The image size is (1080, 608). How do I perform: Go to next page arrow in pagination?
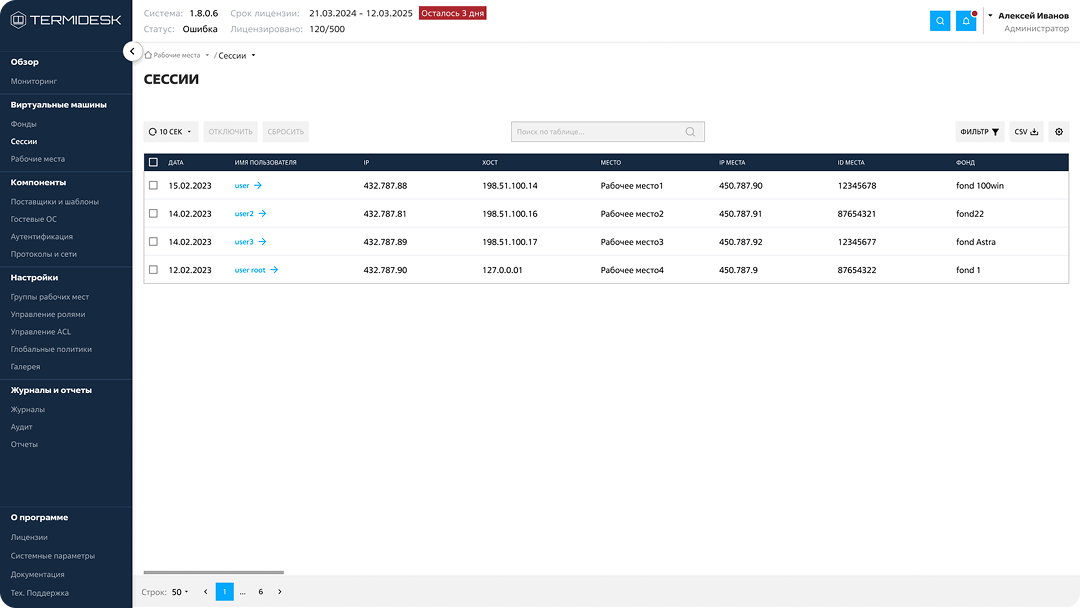[279, 592]
